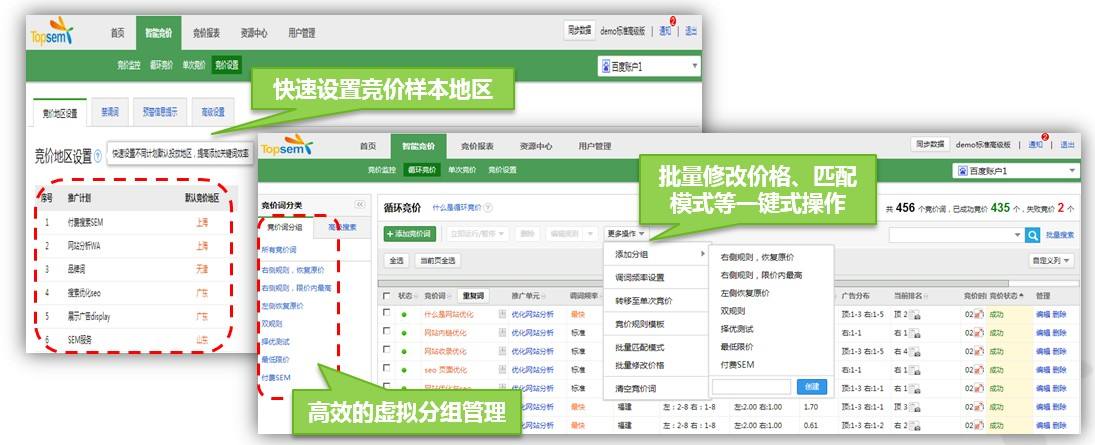1095x445 pixels.
Task: Click account icon in front 百度账户1 selector
Action: pyautogui.click(x=962, y=170)
